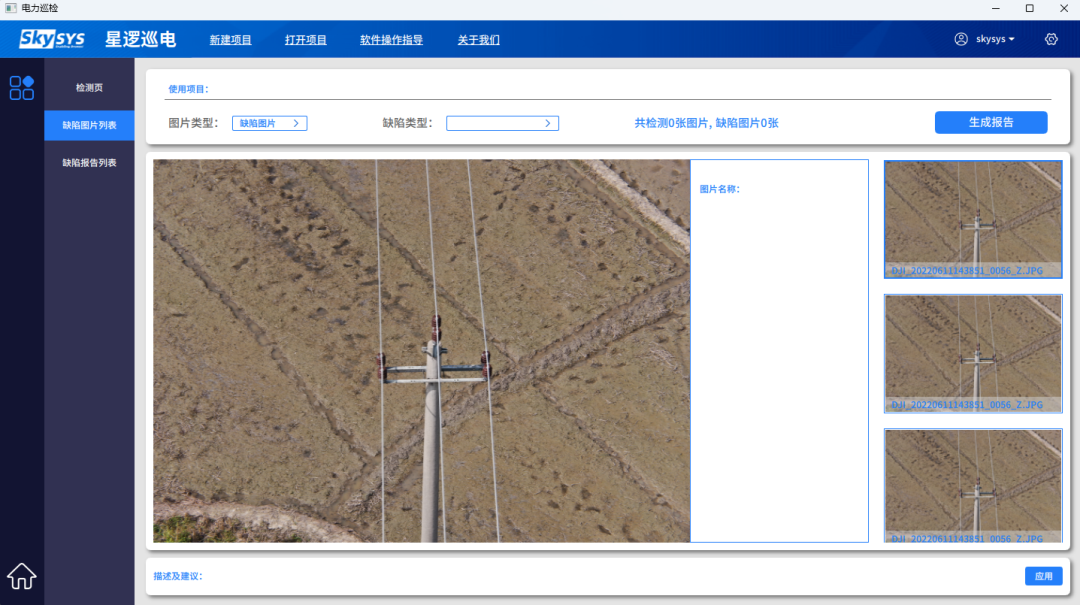Open settings gear icon in header
The height and width of the screenshot is (605, 1080).
pyautogui.click(x=1051, y=39)
